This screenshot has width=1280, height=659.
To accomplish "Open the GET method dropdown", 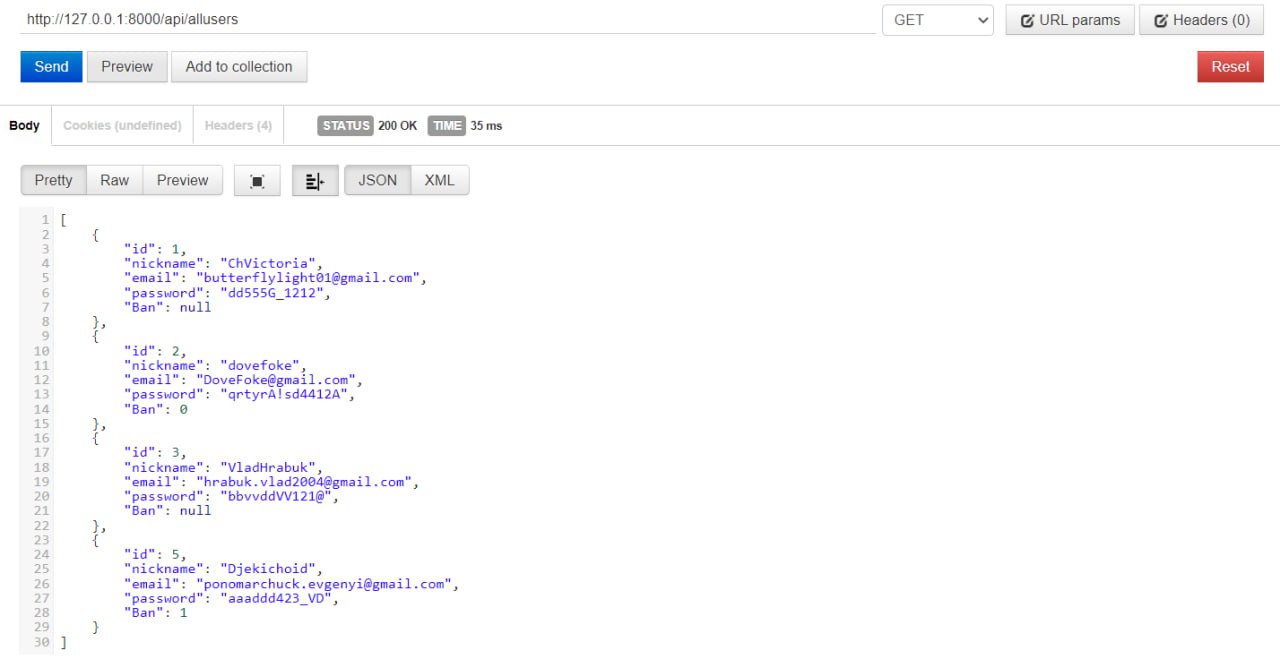I will [x=937, y=20].
